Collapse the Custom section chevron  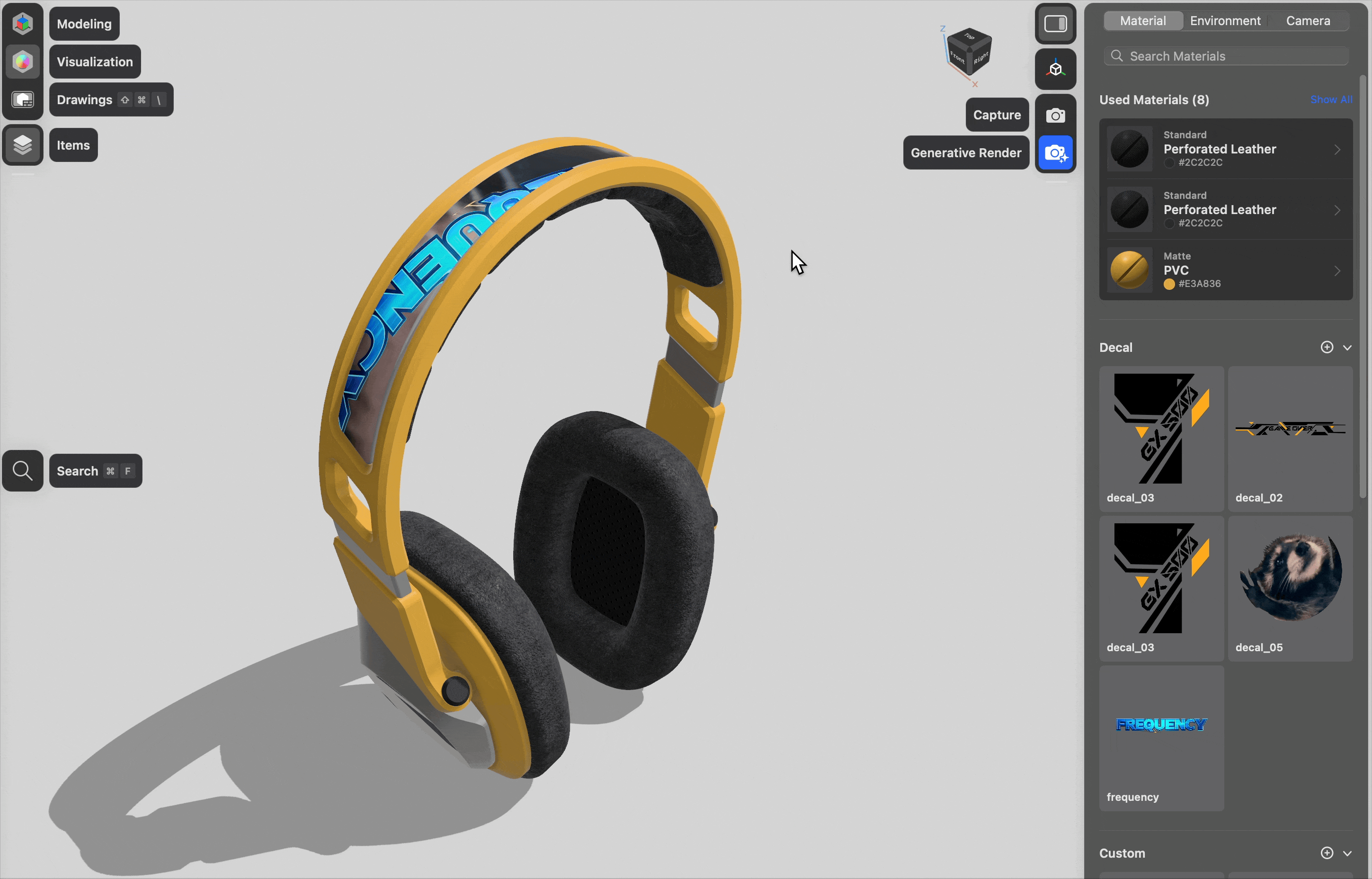[1347, 853]
